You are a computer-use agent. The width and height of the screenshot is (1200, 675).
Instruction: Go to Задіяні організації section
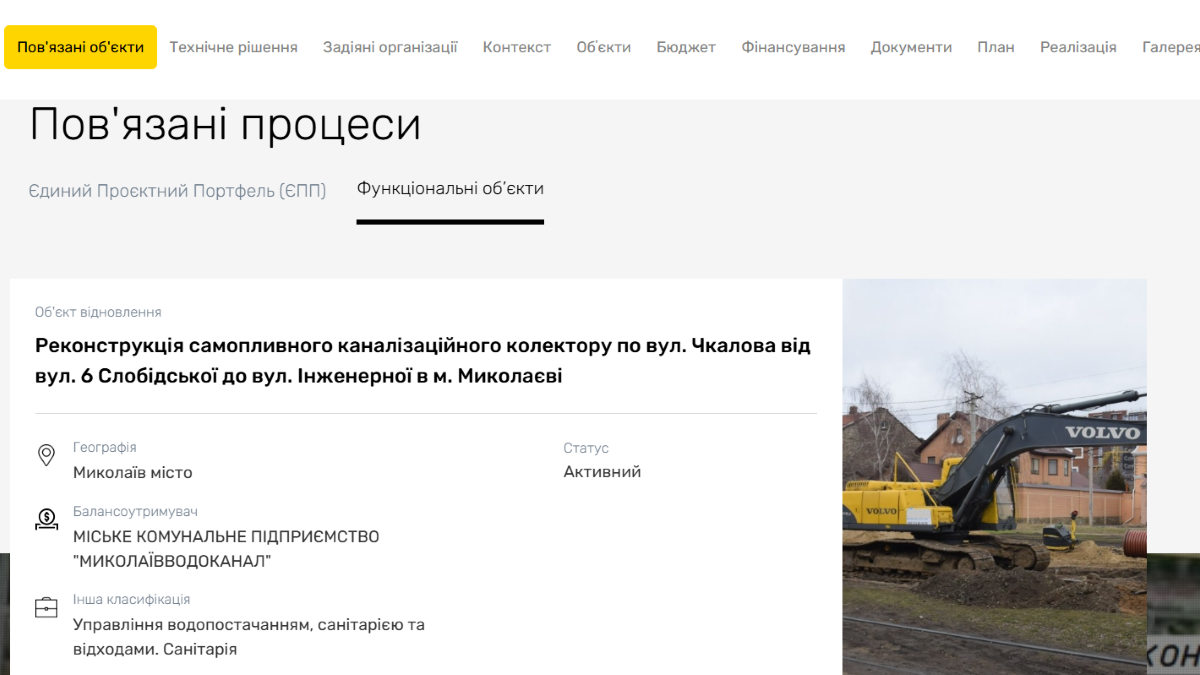click(390, 47)
